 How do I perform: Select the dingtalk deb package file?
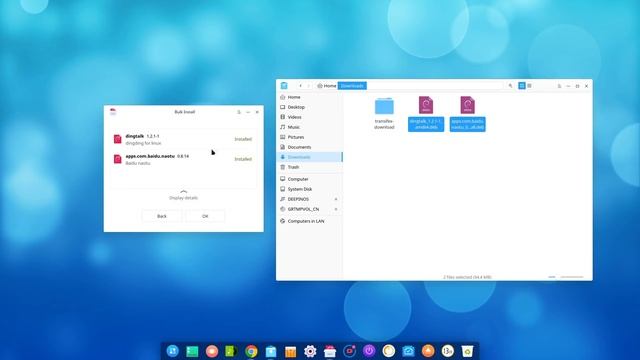pyautogui.click(x=426, y=114)
